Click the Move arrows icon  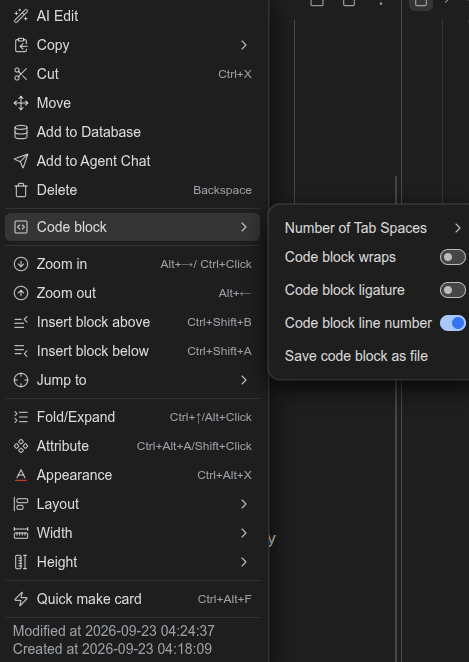(21, 103)
